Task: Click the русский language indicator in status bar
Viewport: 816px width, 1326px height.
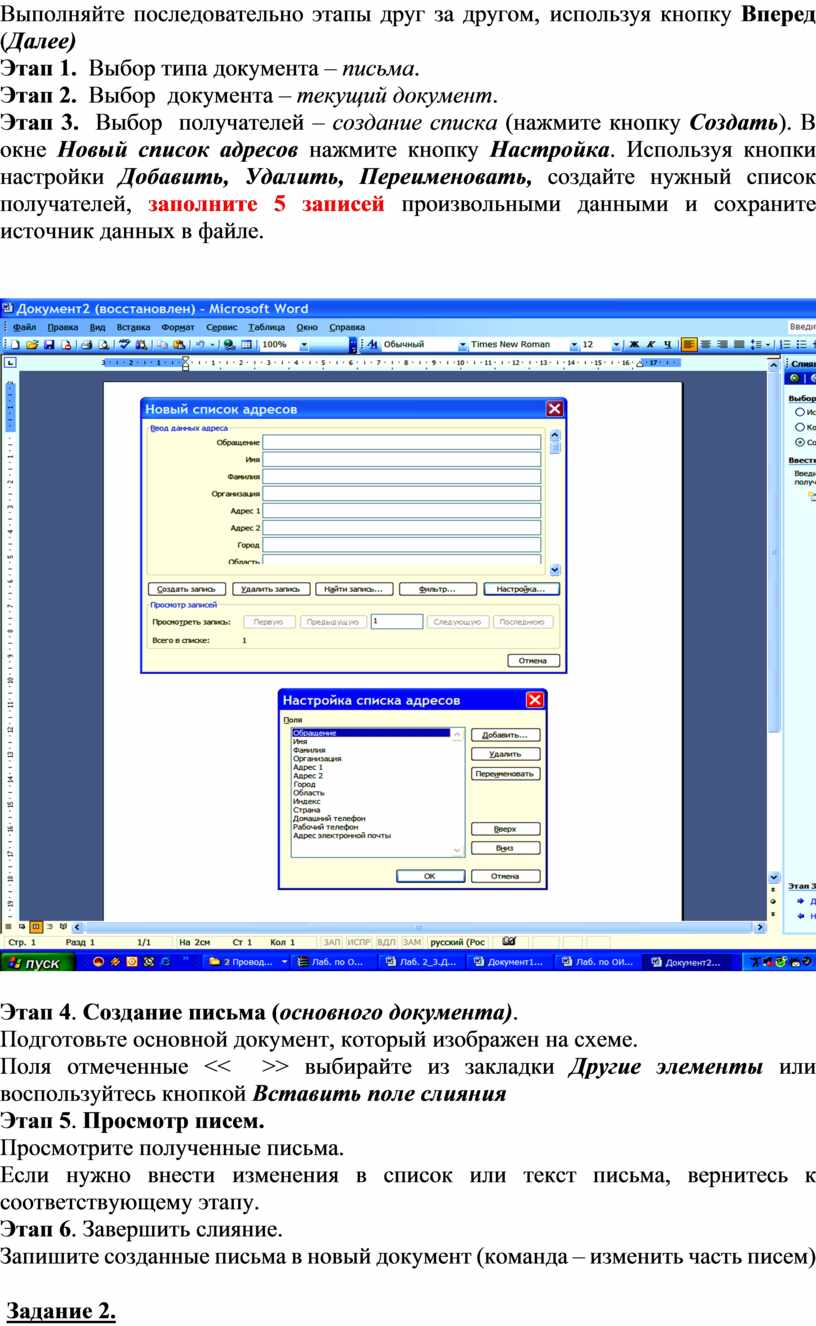Action: [457, 941]
